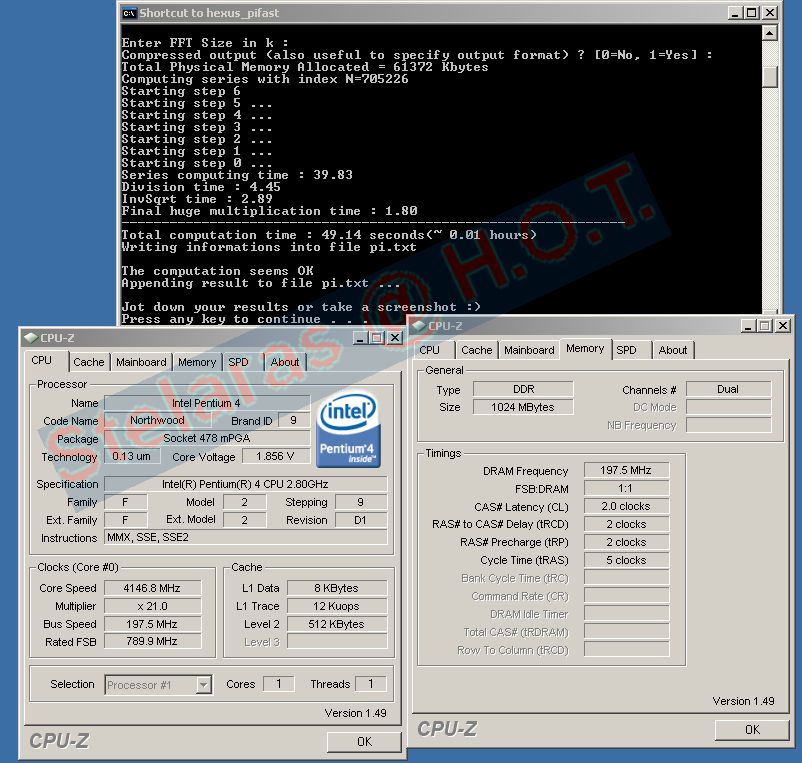Click the CPU-Z icon in right window title bar
The height and width of the screenshot is (763, 802).
tap(418, 326)
